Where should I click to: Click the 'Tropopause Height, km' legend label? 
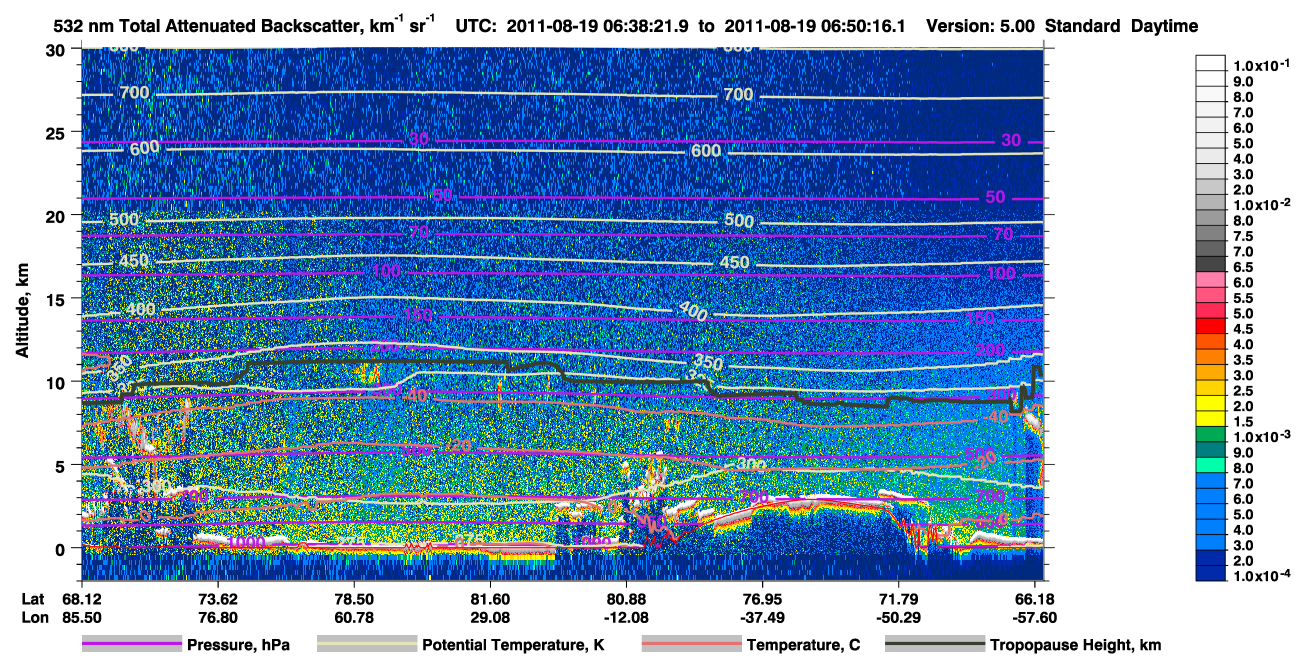tap(1076, 646)
